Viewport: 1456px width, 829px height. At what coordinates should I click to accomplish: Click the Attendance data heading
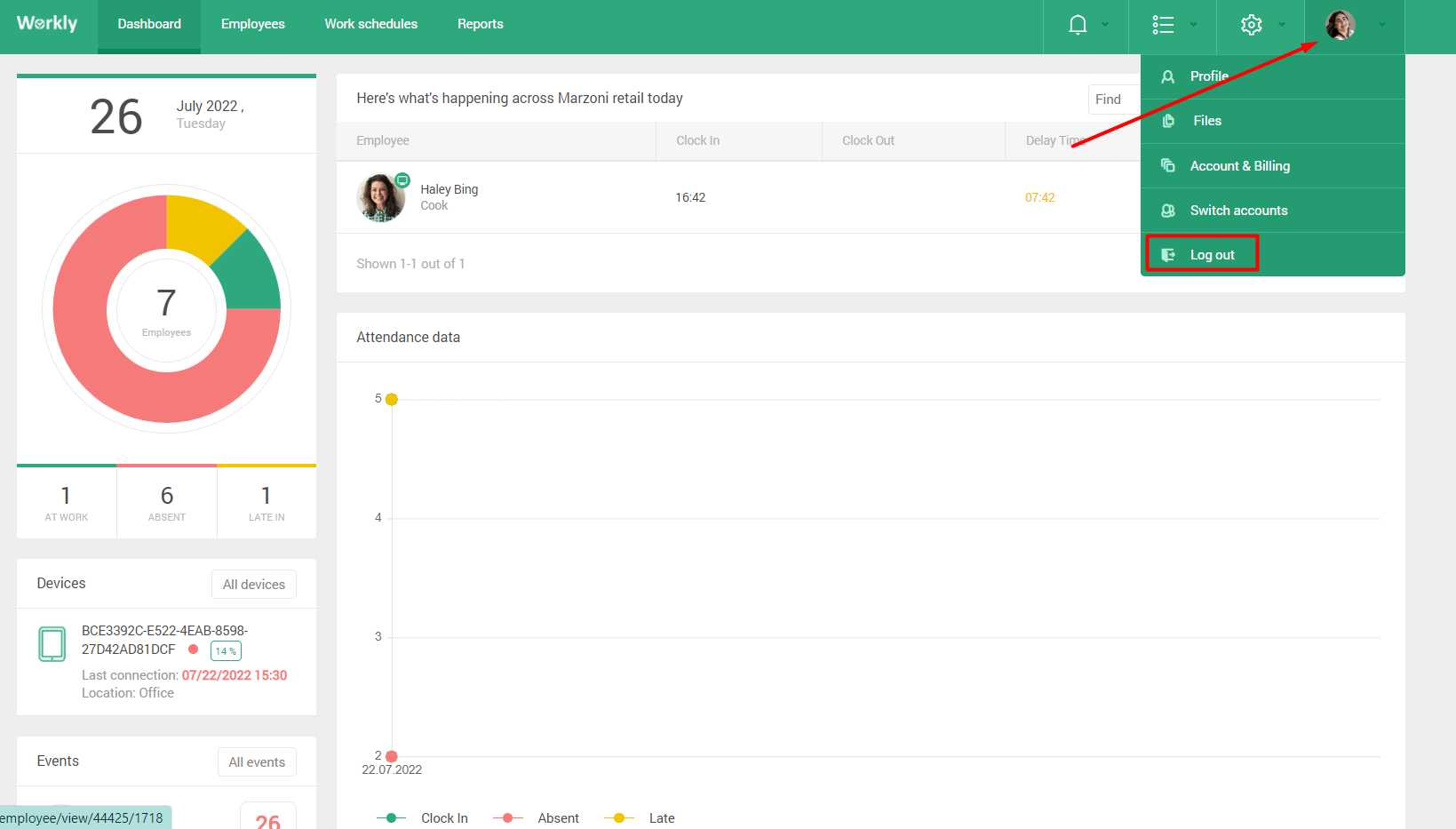409,338
